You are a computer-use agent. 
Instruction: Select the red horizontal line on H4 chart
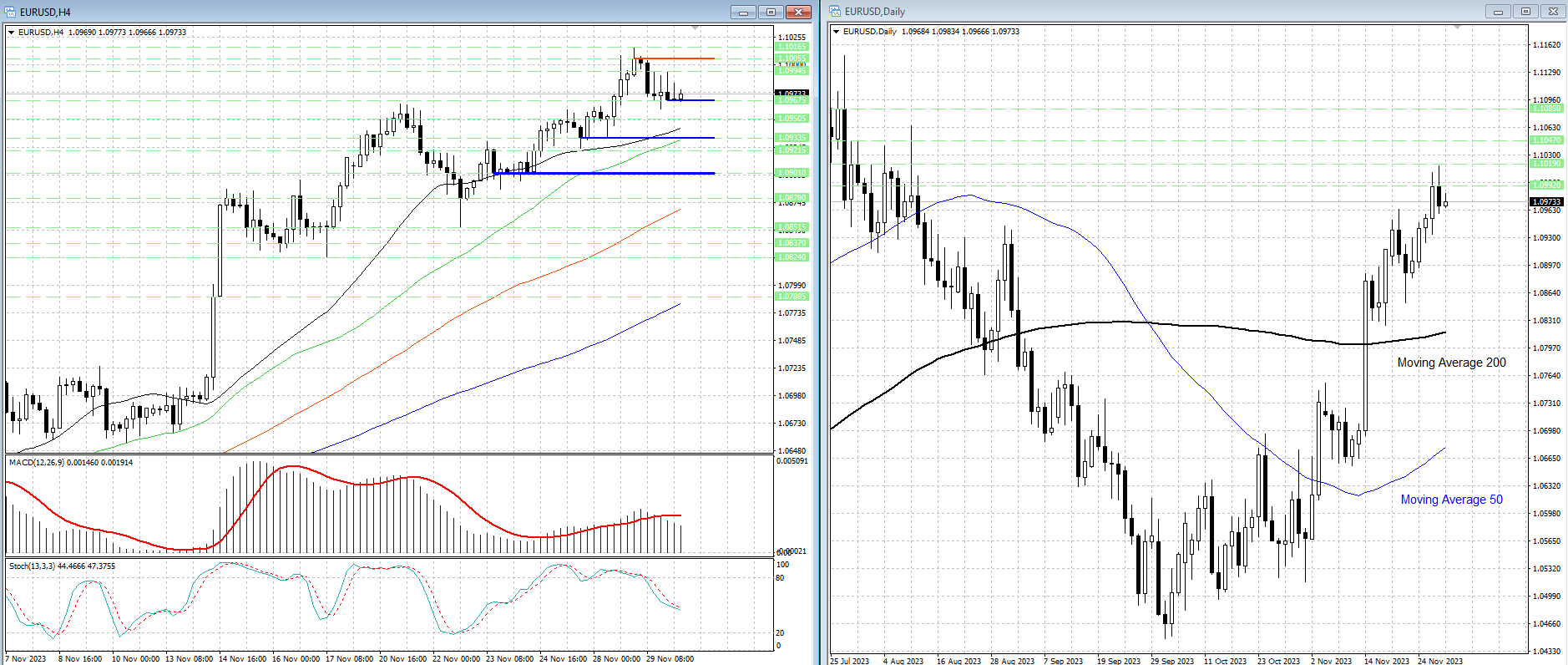click(x=676, y=58)
